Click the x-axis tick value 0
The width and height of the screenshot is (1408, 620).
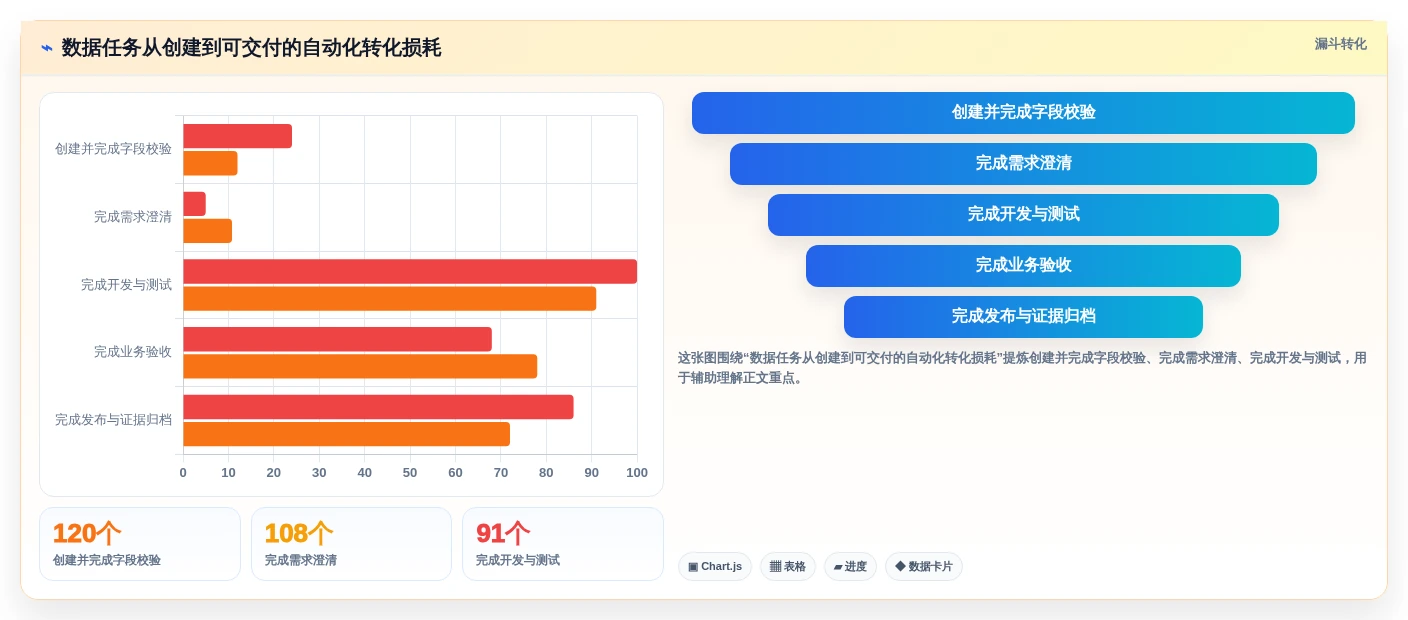pos(183,473)
